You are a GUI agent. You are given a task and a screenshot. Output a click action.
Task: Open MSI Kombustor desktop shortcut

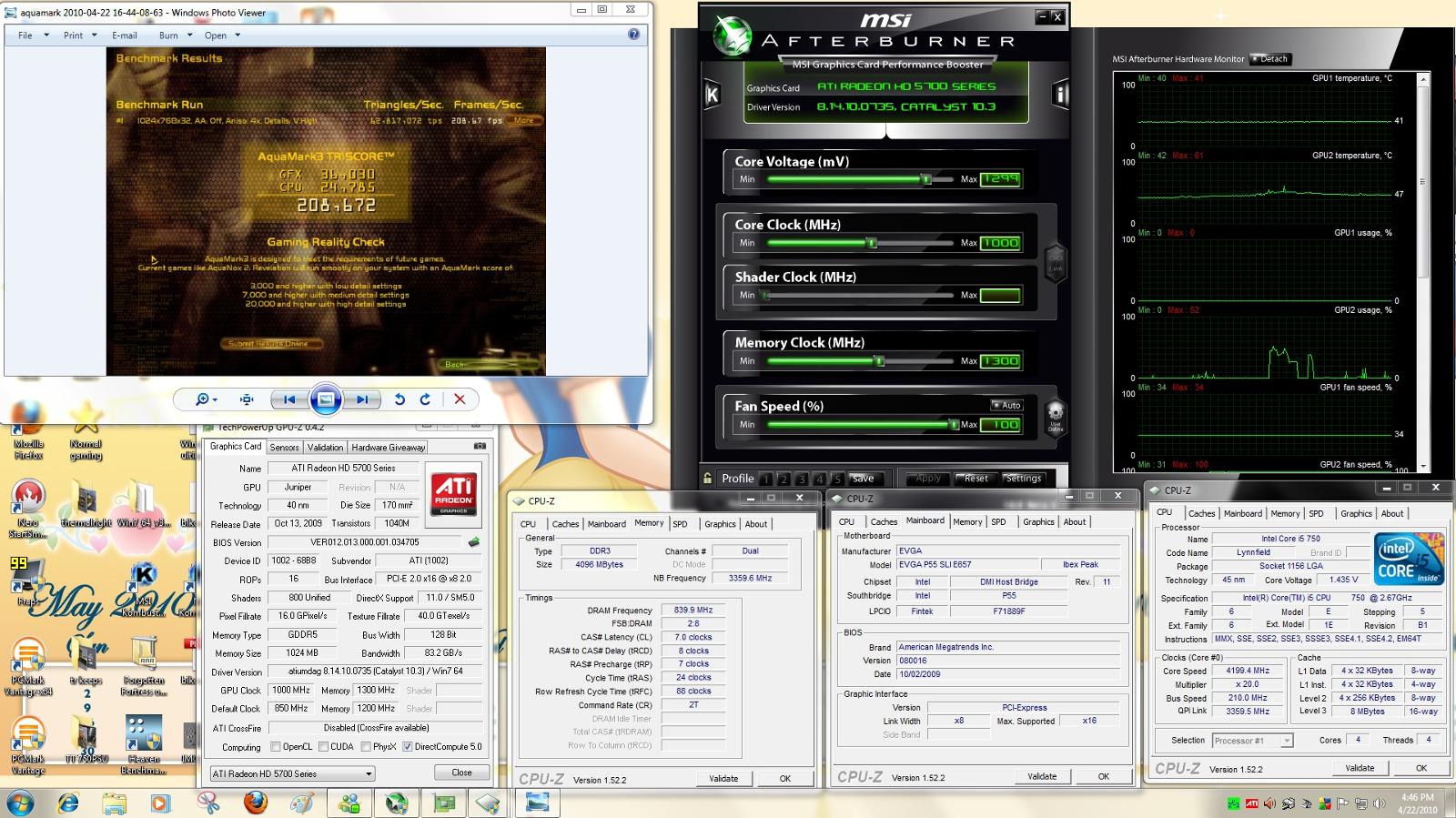tap(144, 590)
